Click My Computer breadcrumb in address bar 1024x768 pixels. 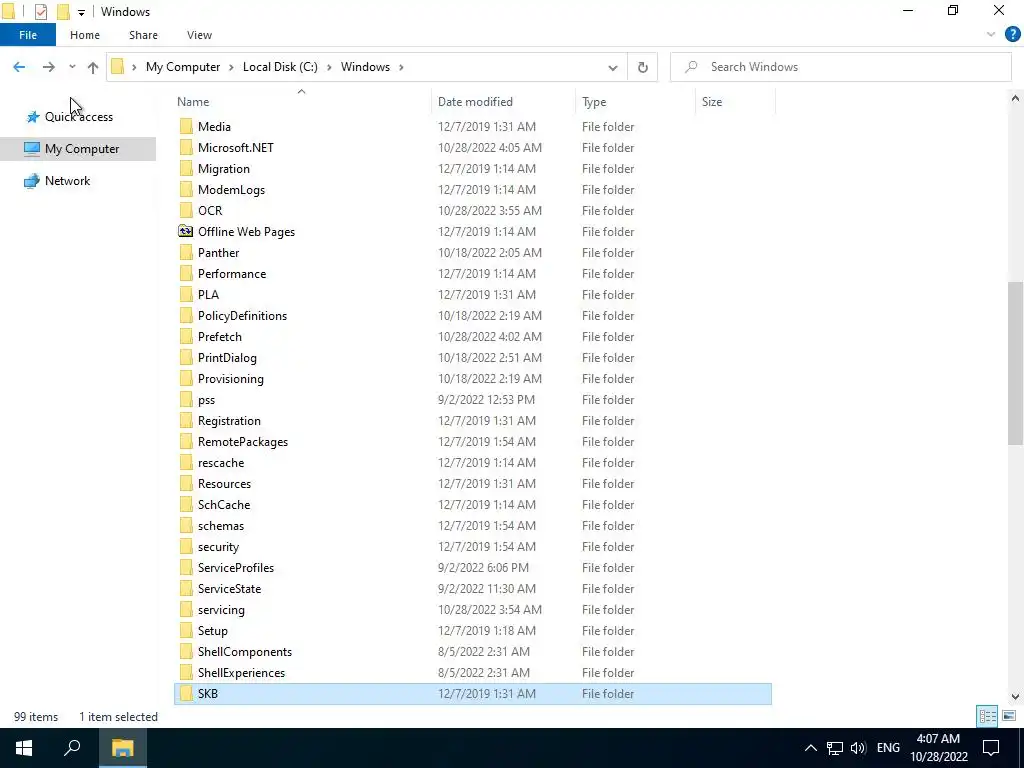tap(183, 67)
